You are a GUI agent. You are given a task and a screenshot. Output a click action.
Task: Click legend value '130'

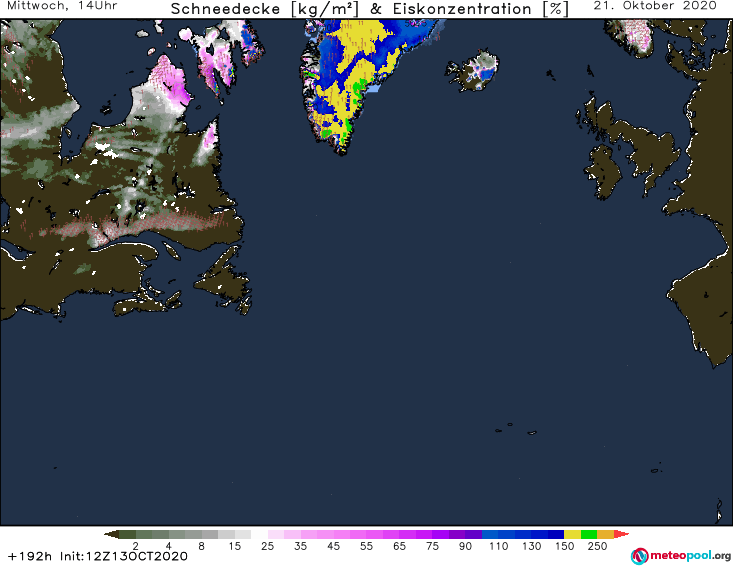pos(532,546)
